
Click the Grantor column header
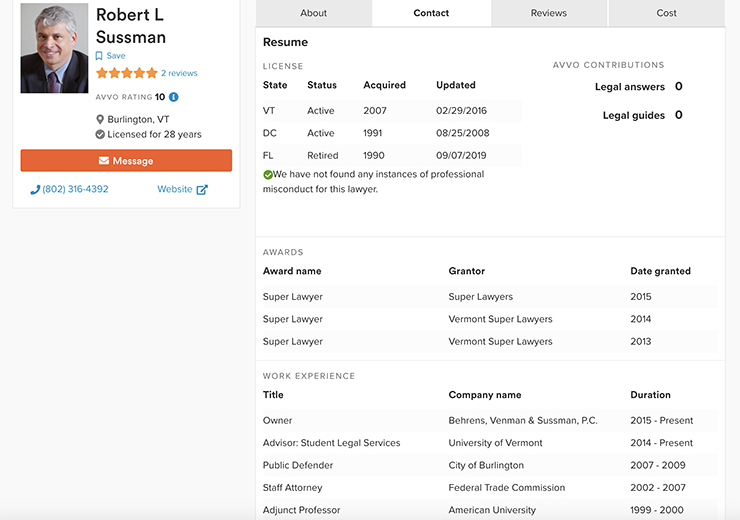coord(467,271)
